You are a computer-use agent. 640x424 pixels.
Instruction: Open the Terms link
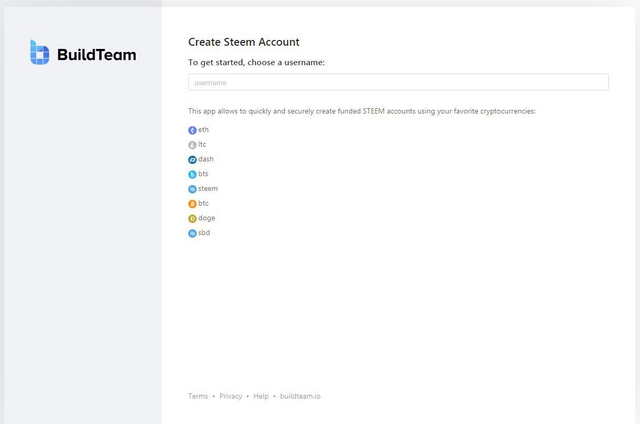pos(198,396)
